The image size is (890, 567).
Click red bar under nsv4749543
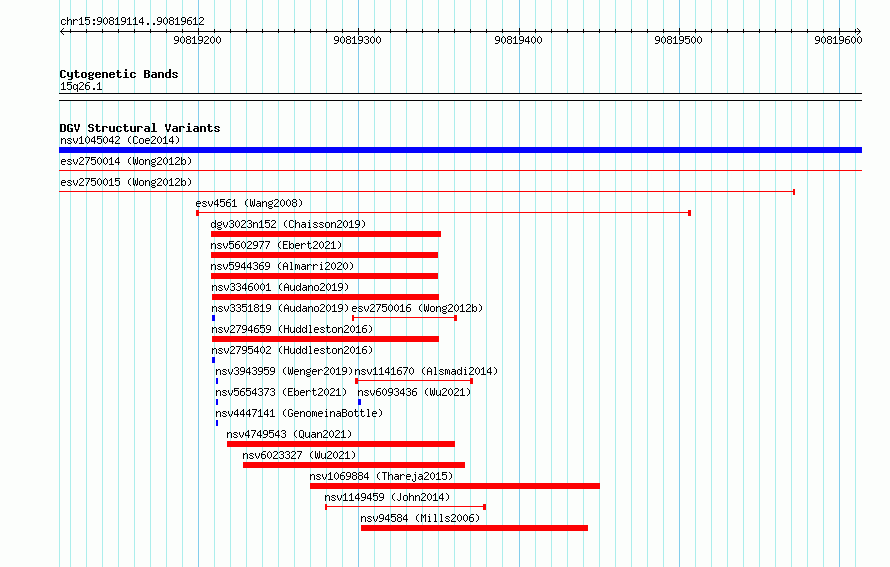(x=341, y=444)
